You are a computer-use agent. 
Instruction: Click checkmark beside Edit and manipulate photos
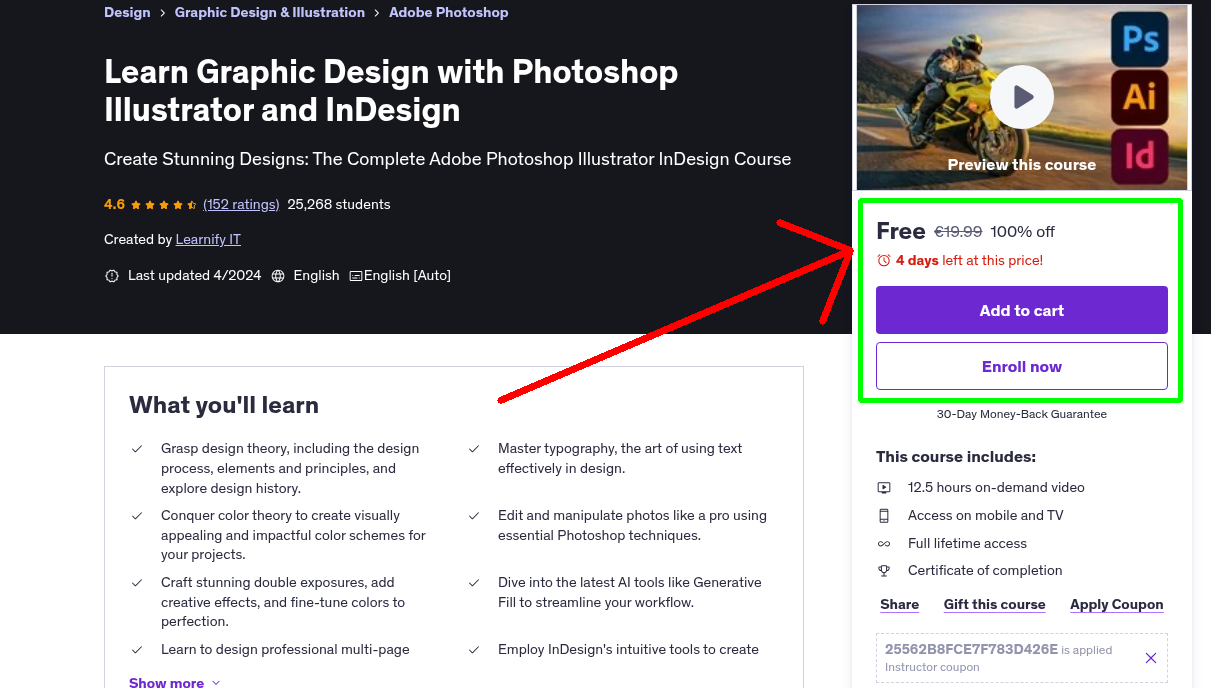point(474,516)
